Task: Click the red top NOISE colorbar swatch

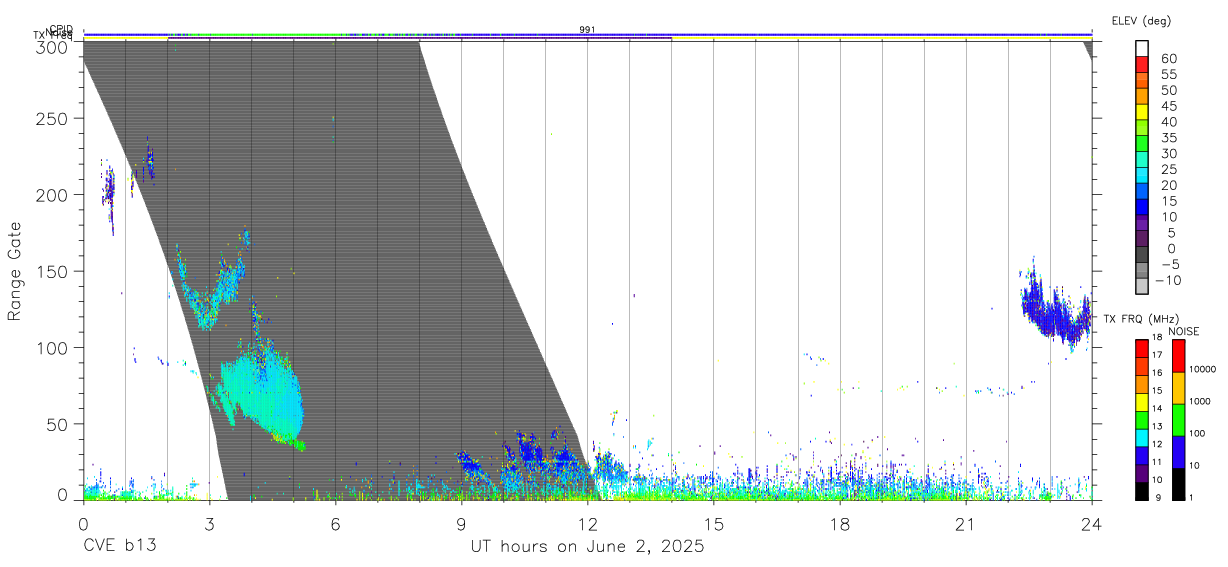Action: (1178, 355)
